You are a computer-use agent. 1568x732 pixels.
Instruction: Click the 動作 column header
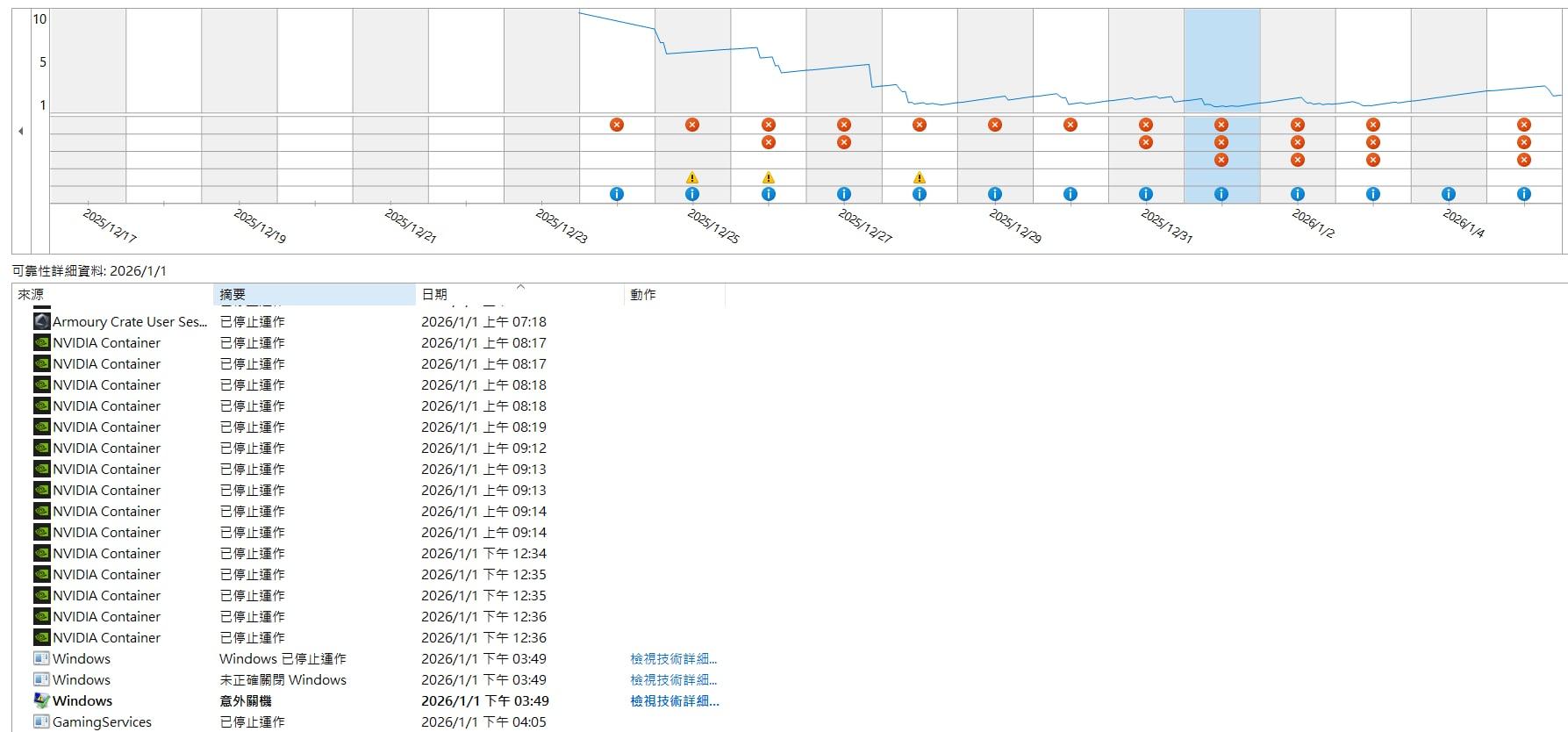pos(673,295)
